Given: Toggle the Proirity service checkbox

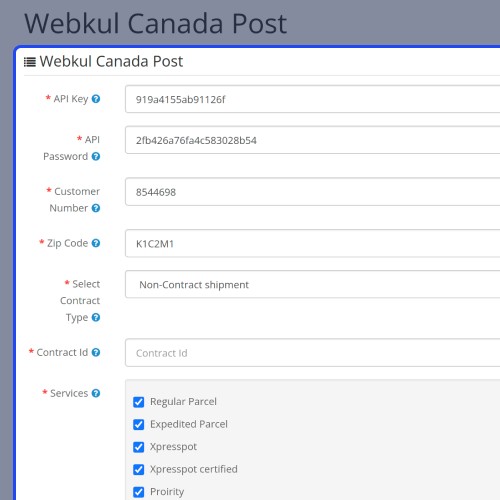Looking at the screenshot, I should [139, 492].
